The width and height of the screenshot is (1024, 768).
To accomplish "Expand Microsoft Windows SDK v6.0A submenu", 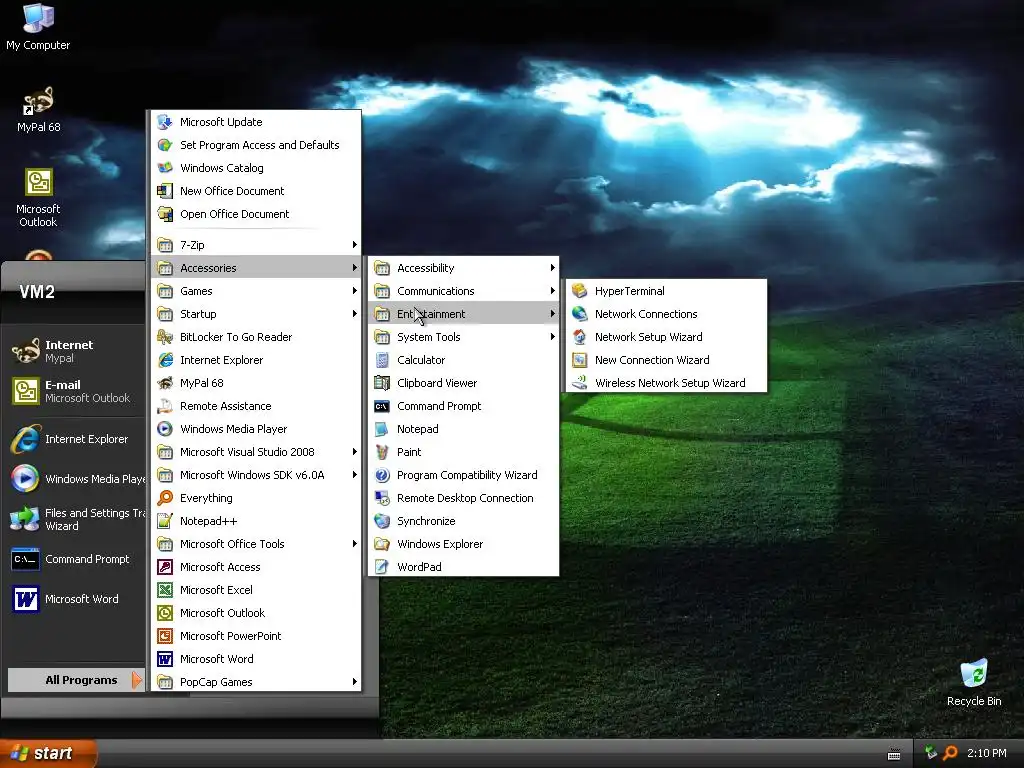I will 256,475.
